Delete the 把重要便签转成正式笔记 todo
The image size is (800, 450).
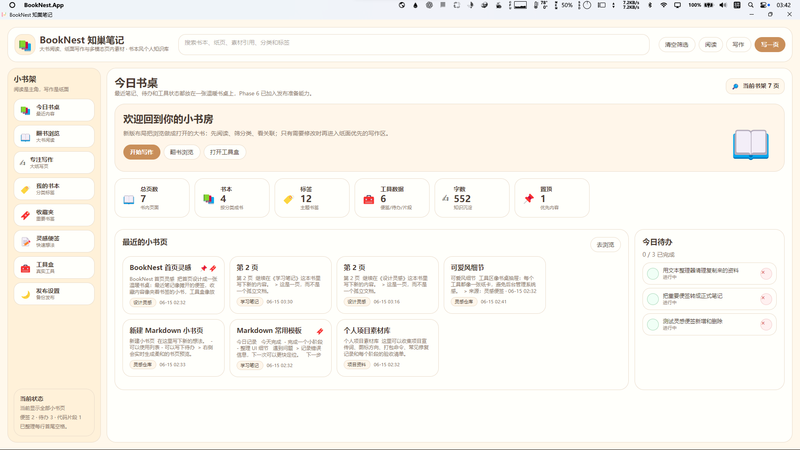[x=766, y=299]
